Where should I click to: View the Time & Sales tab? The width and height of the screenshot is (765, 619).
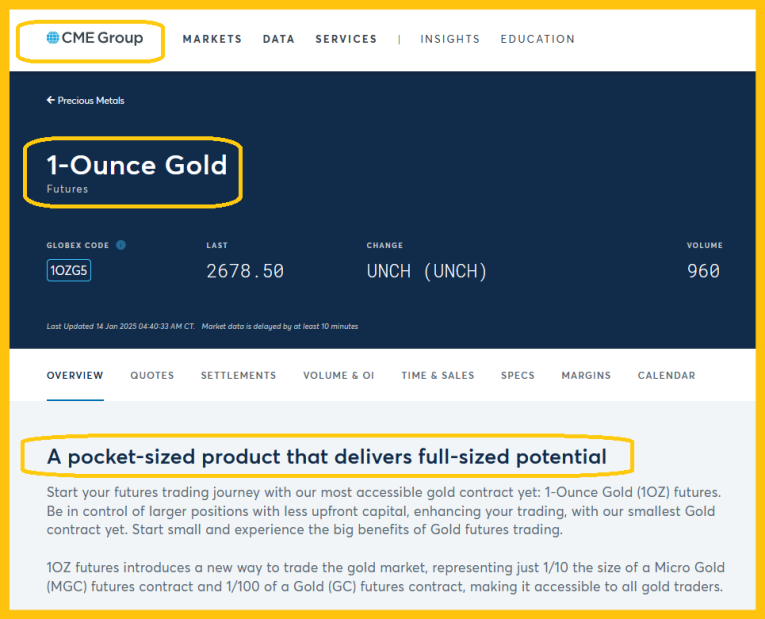click(x=438, y=376)
